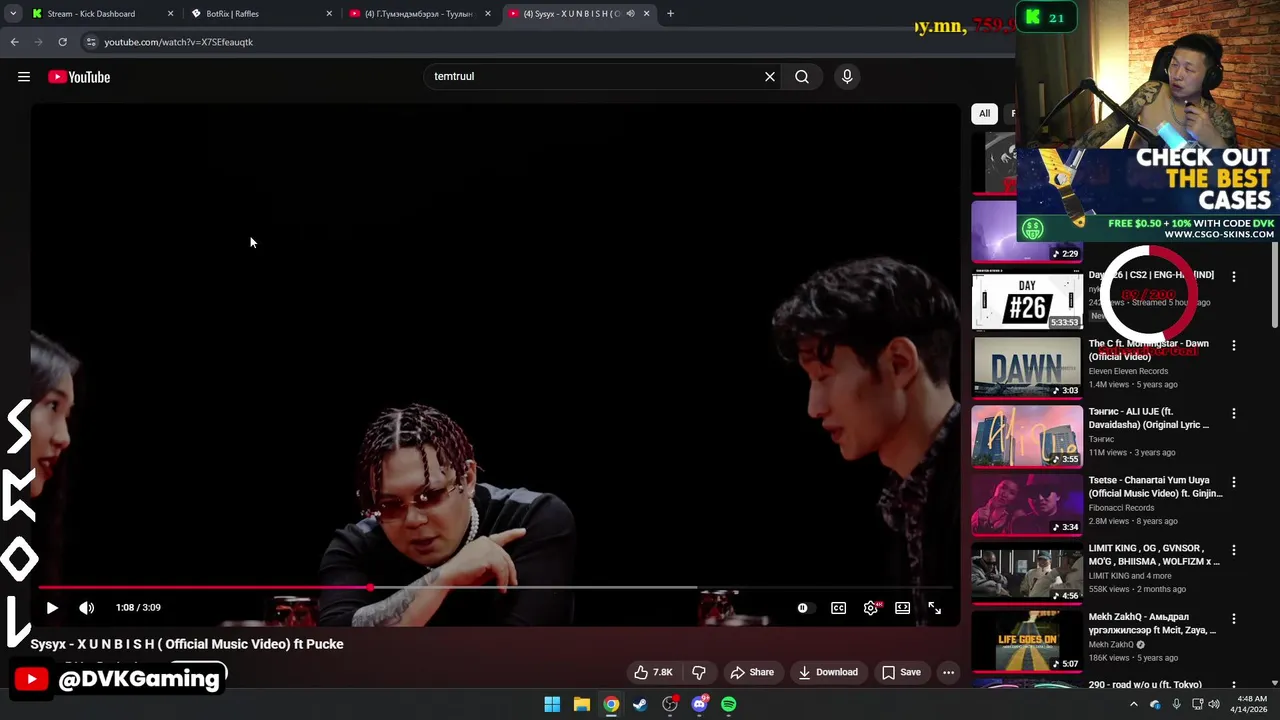Open options for Tsetse Chanartai Yum Uuya
Image resolution: width=1280 pixels, height=720 pixels.
1234,482
